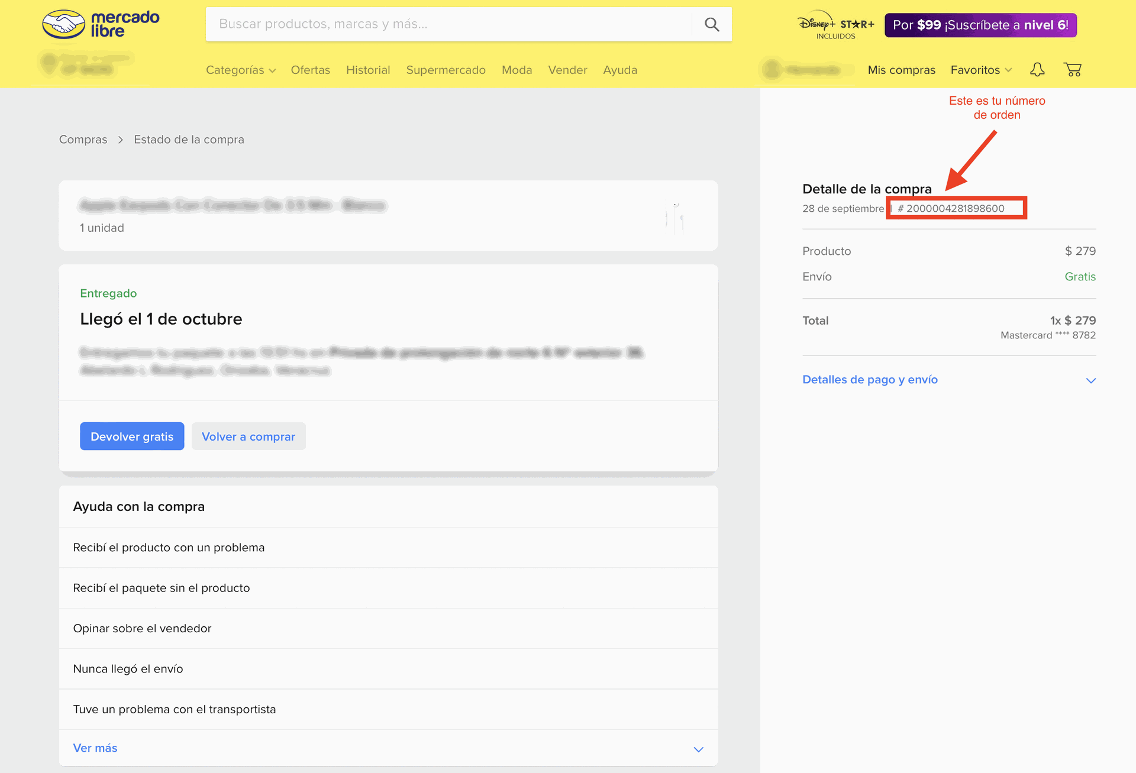The height and width of the screenshot is (773, 1136).
Task: Open the notifications bell
Action: (1037, 70)
